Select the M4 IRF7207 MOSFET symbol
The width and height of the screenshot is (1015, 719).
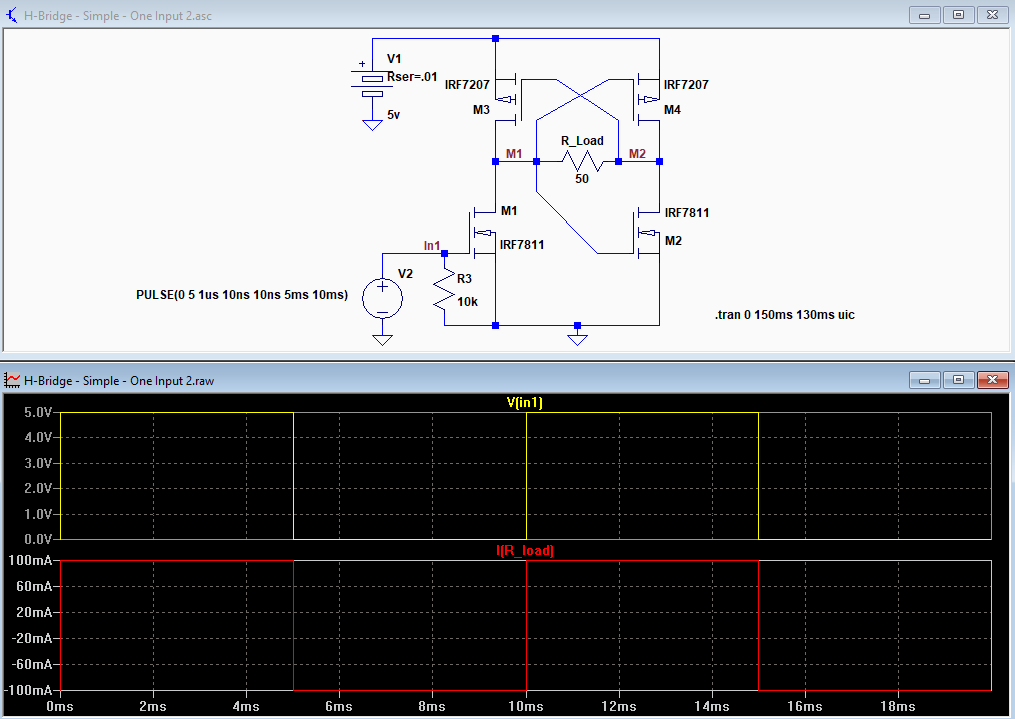[x=647, y=99]
